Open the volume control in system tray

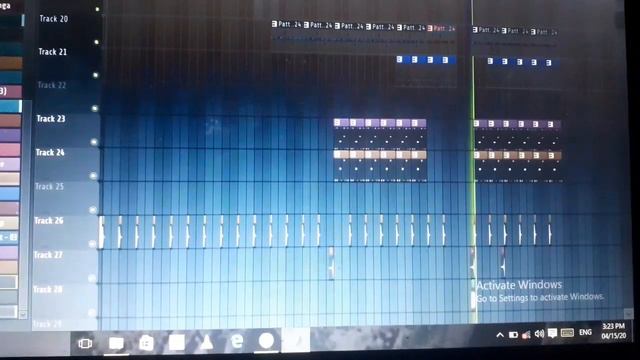coord(539,334)
